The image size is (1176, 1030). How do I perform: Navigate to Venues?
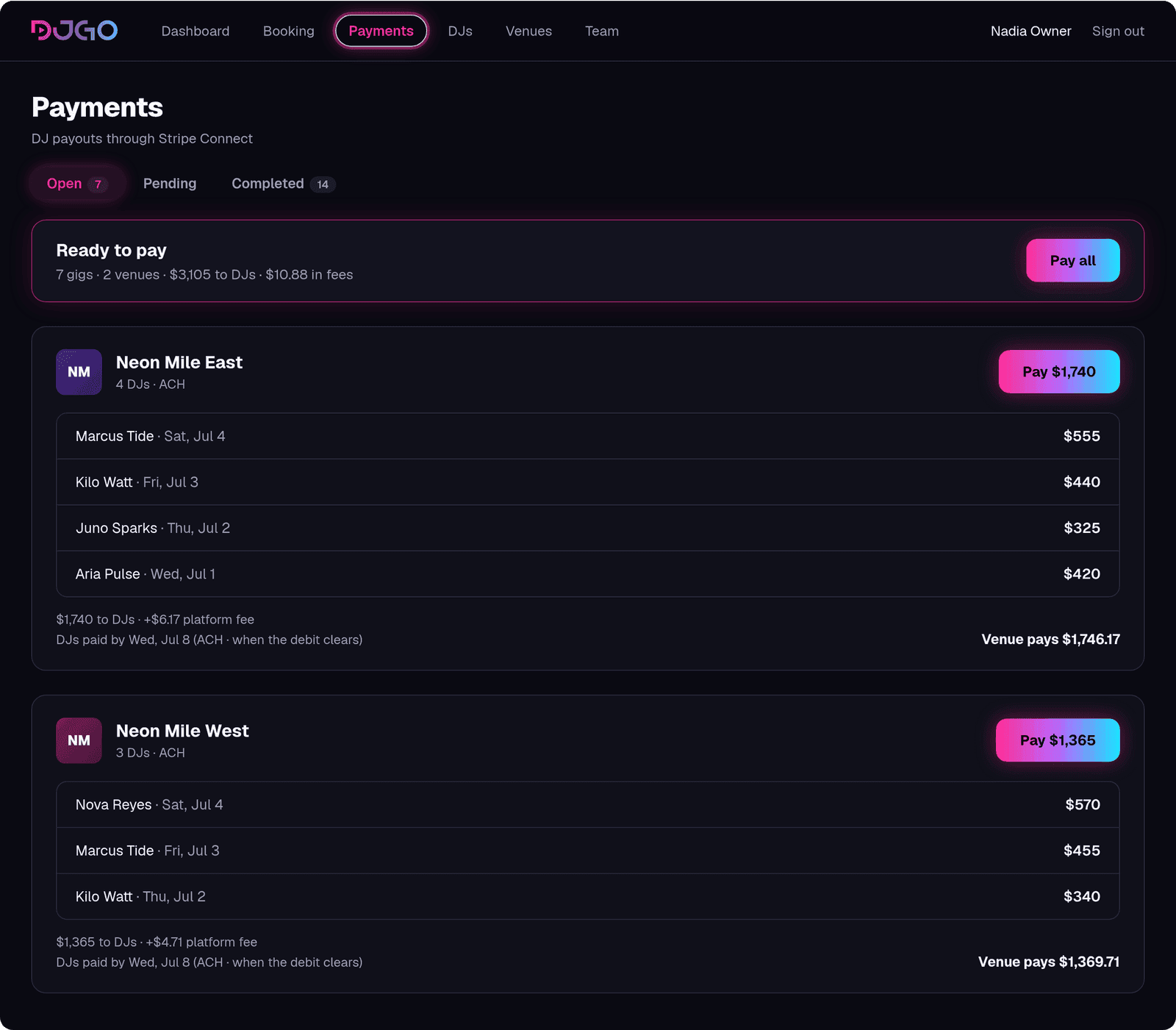(x=528, y=31)
